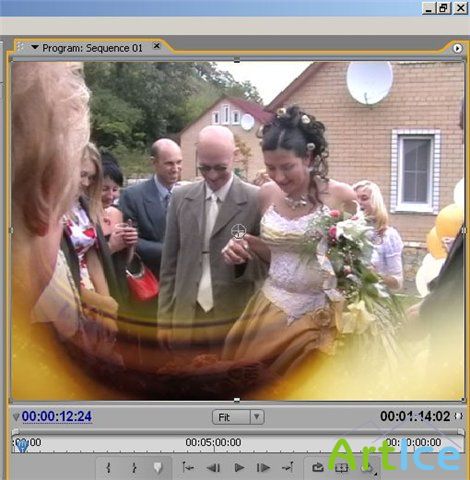Toggle the Safe Margins button
The width and height of the screenshot is (470, 480).
341,468
